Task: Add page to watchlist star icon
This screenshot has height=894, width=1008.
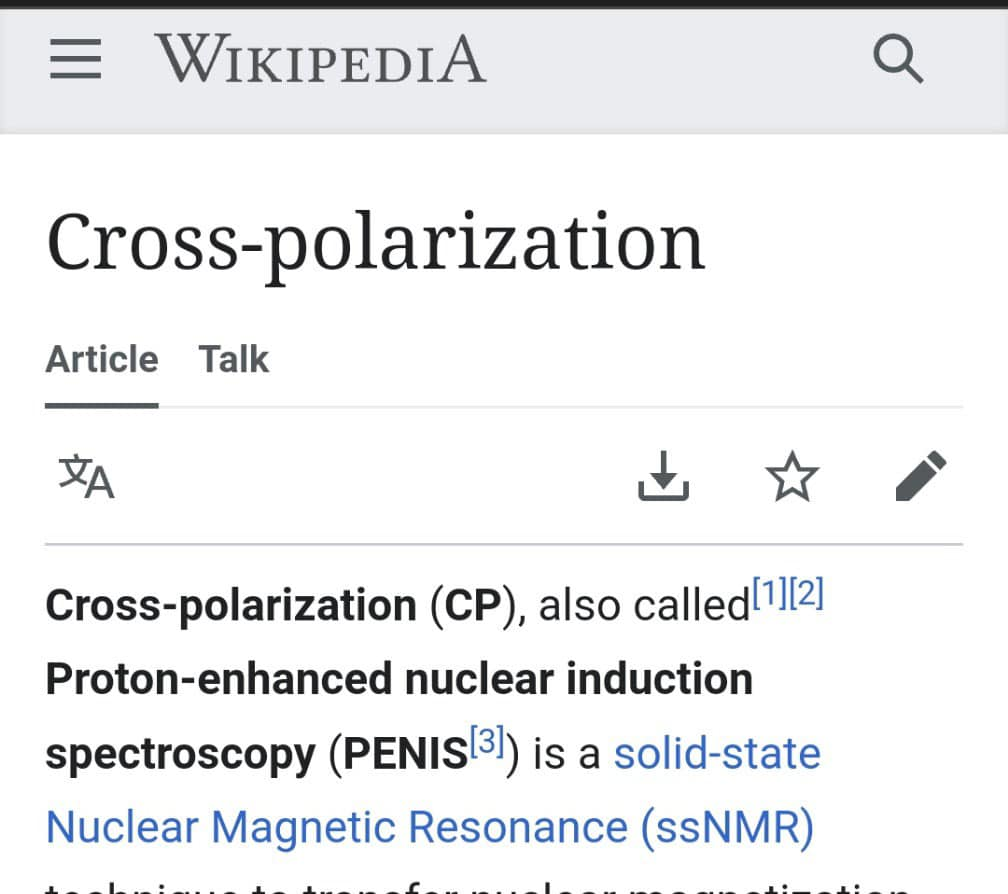Action: 792,476
